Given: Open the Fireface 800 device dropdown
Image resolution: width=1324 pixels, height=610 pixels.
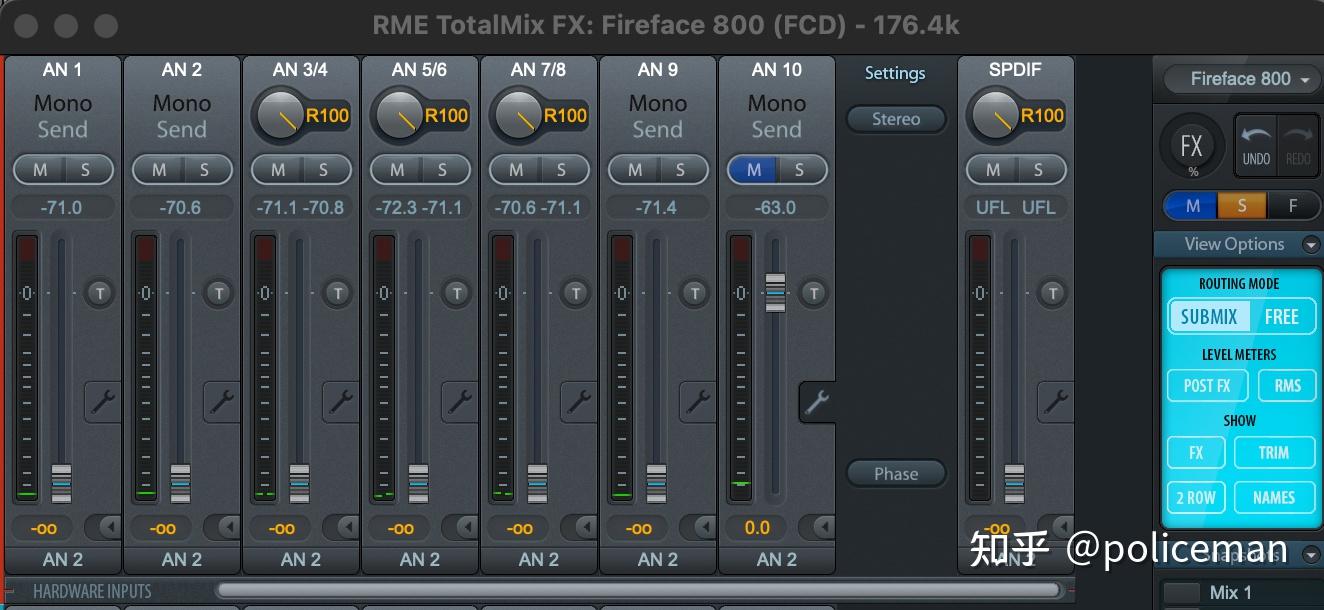Looking at the screenshot, I should click(1239, 79).
